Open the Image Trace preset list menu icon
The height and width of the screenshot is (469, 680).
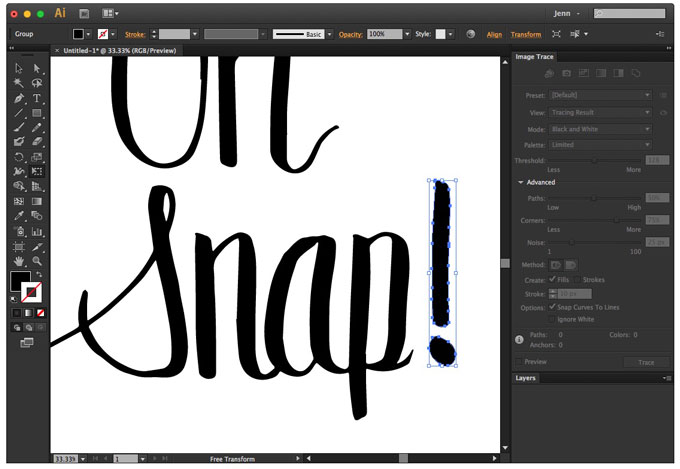tap(664, 95)
